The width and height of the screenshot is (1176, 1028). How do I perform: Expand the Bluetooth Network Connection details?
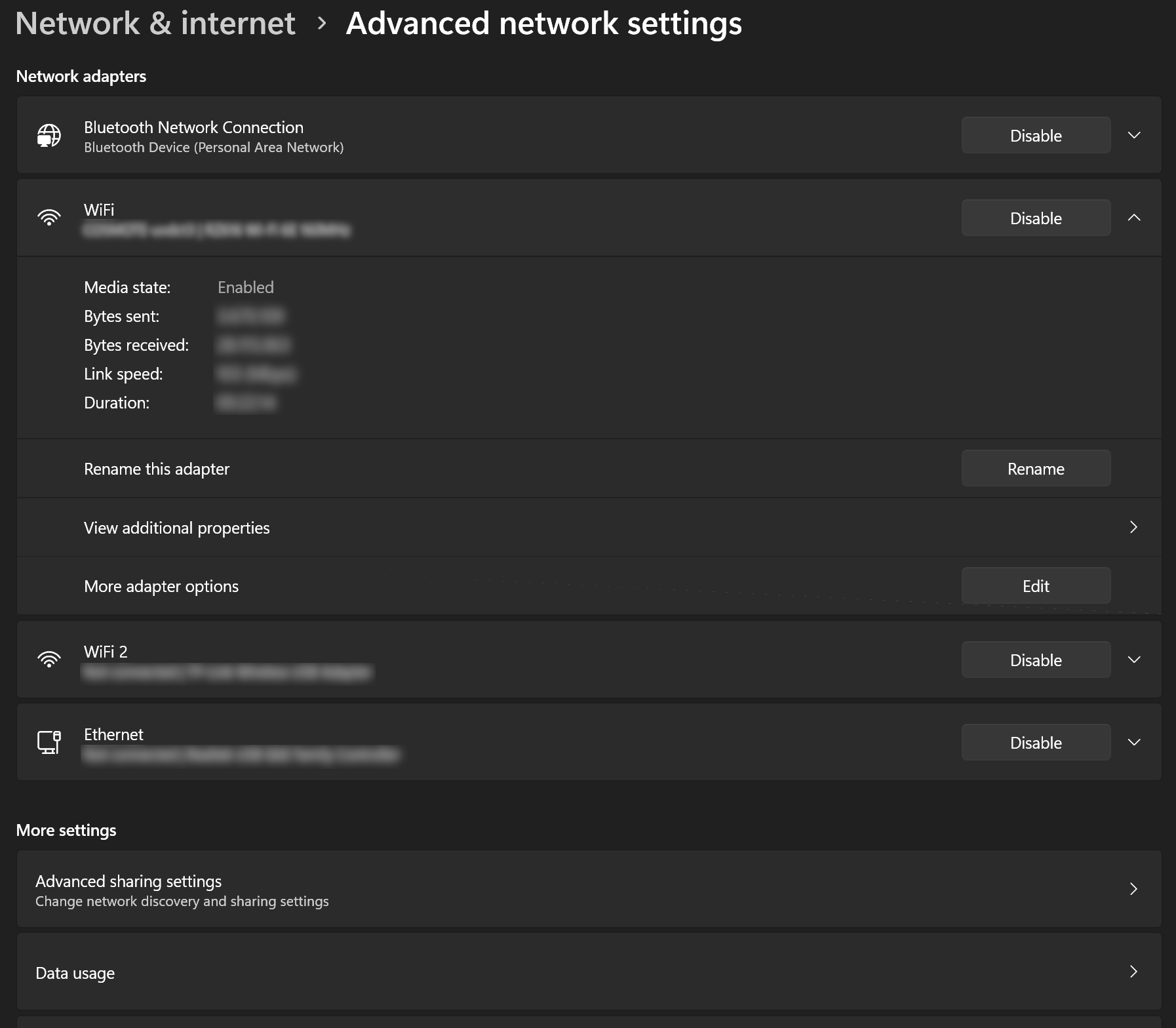[1134, 136]
